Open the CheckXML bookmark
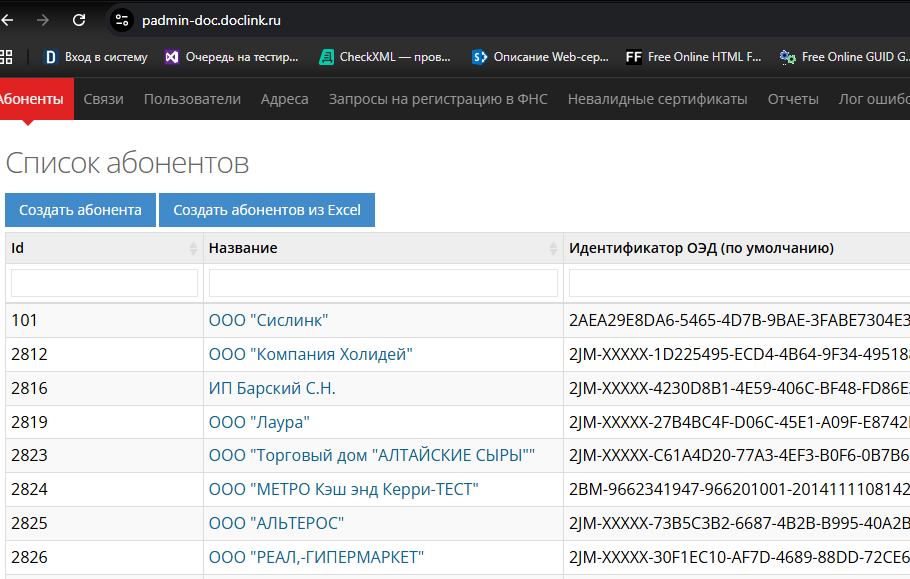This screenshot has width=910, height=579. tap(385, 57)
